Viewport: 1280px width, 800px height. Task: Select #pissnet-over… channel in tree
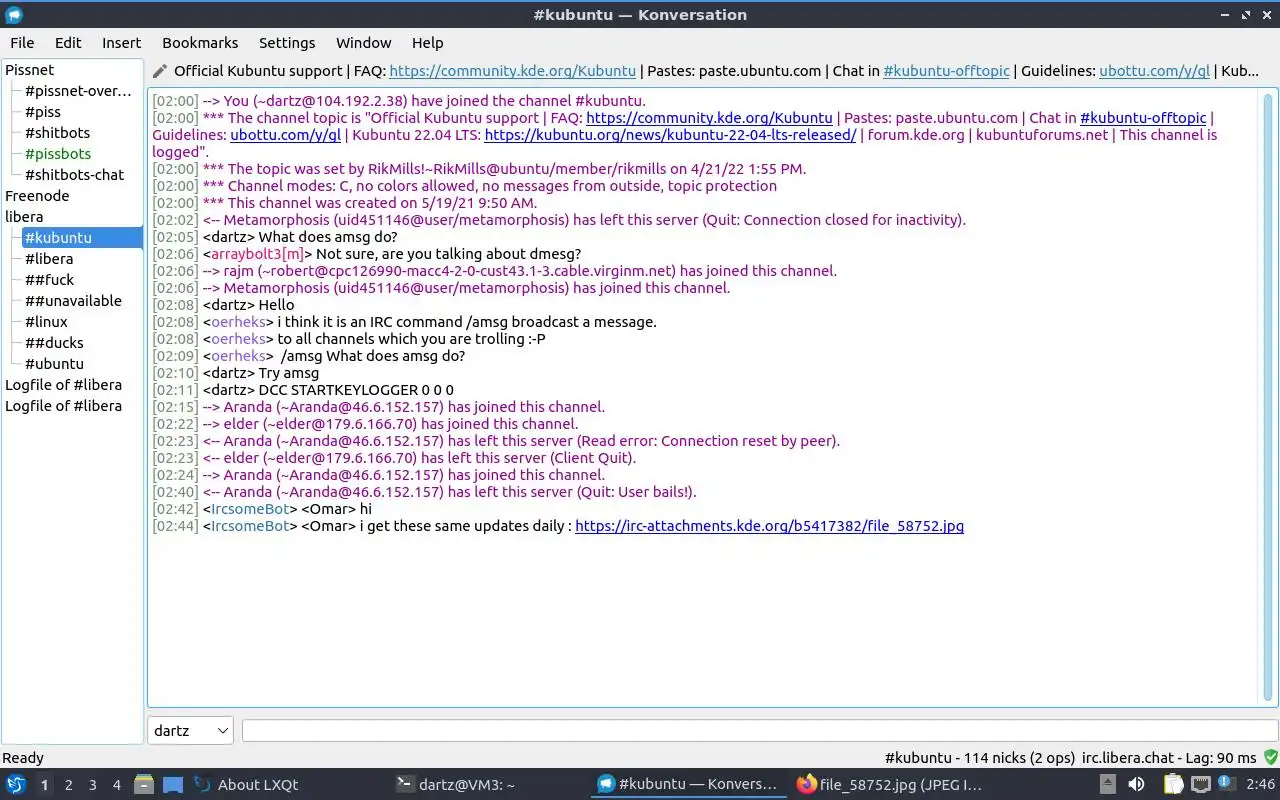click(x=78, y=91)
